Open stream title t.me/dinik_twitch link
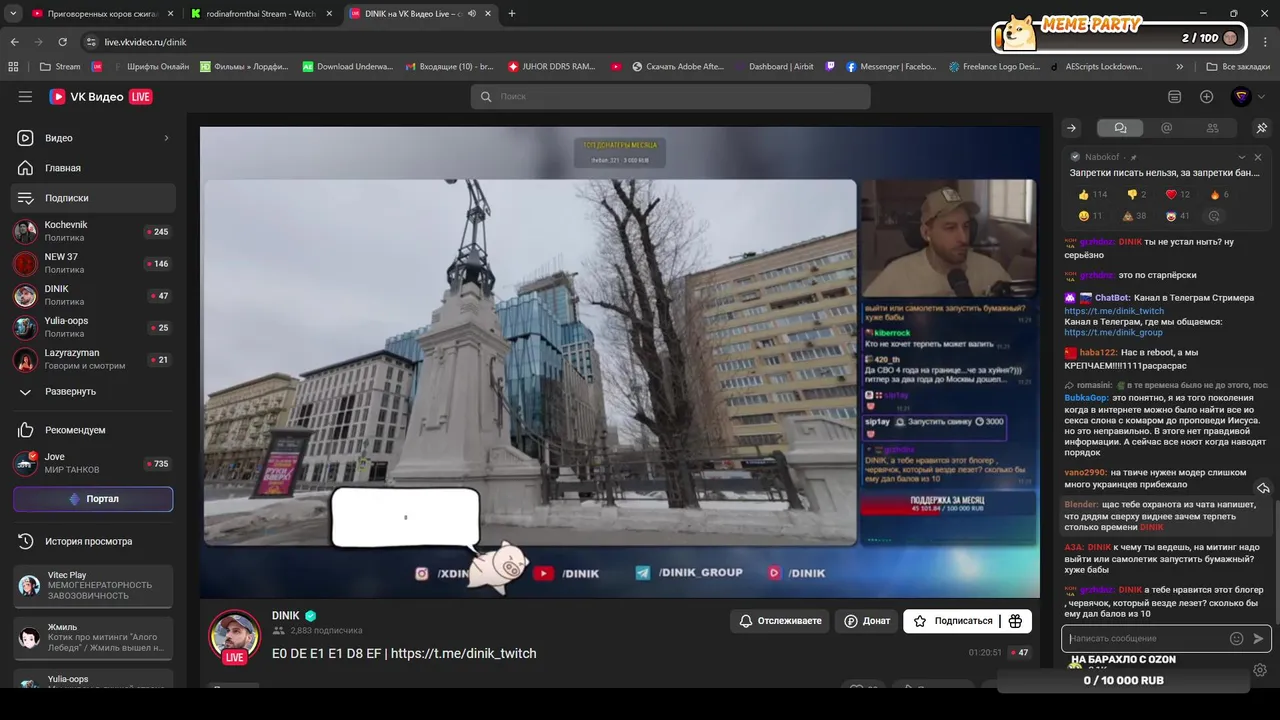 click(463, 653)
